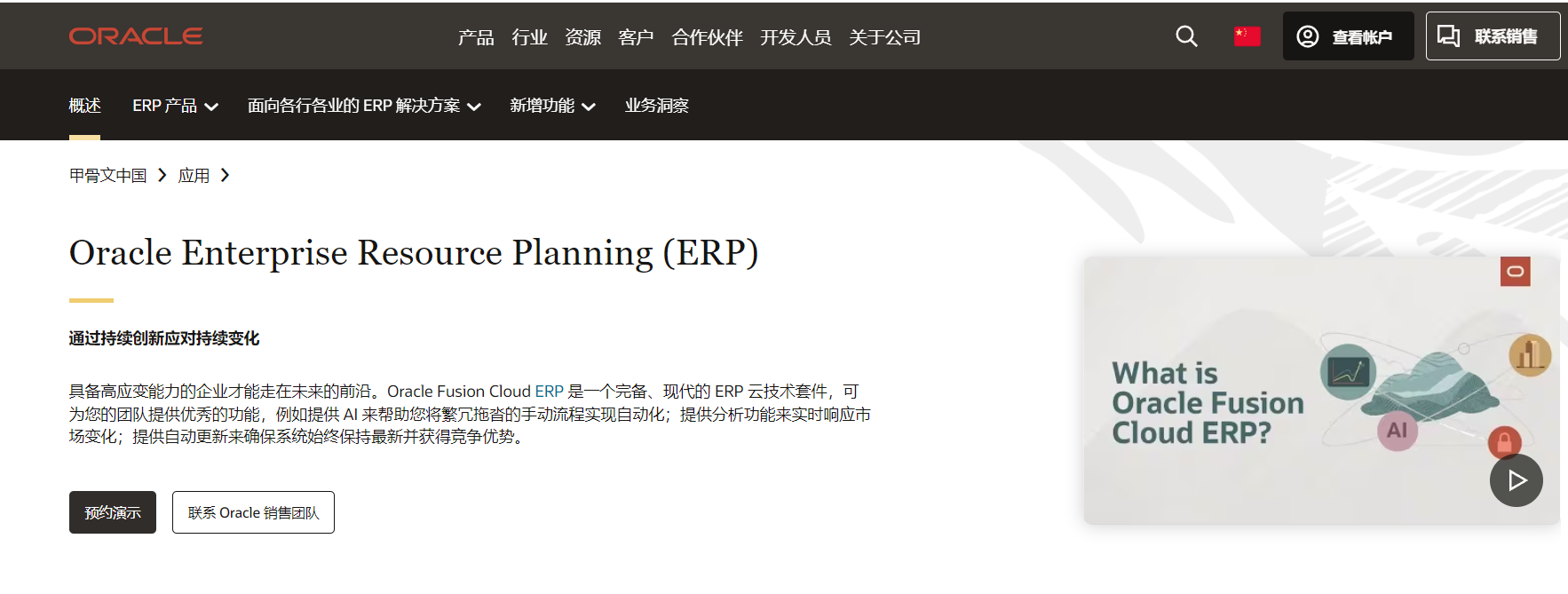The width and height of the screenshot is (1568, 594).
Task: Open the 产品 menu
Action: coord(476,37)
